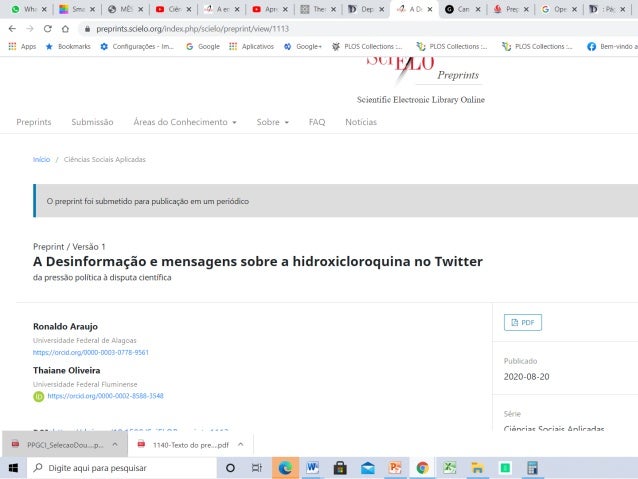638x479 pixels.
Task: Open options chevron for 1140-Texto do pre download
Action: tap(240, 444)
